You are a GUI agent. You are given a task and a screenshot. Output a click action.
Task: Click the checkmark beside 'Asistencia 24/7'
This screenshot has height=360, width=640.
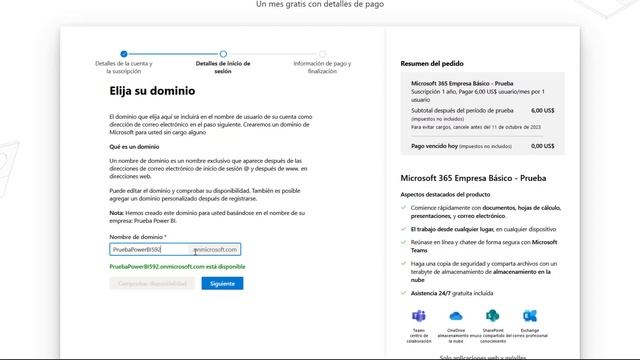(404, 293)
